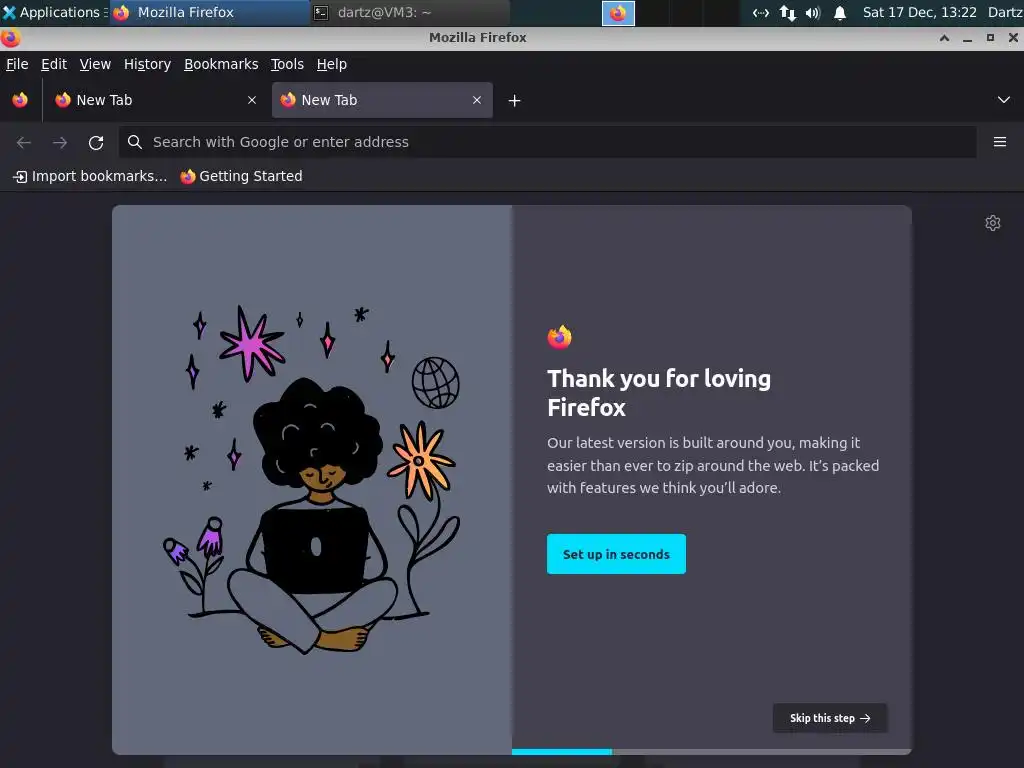Image resolution: width=1024 pixels, height=768 pixels.
Task: Click the up-down arrows network transfer icon
Action: 788,12
